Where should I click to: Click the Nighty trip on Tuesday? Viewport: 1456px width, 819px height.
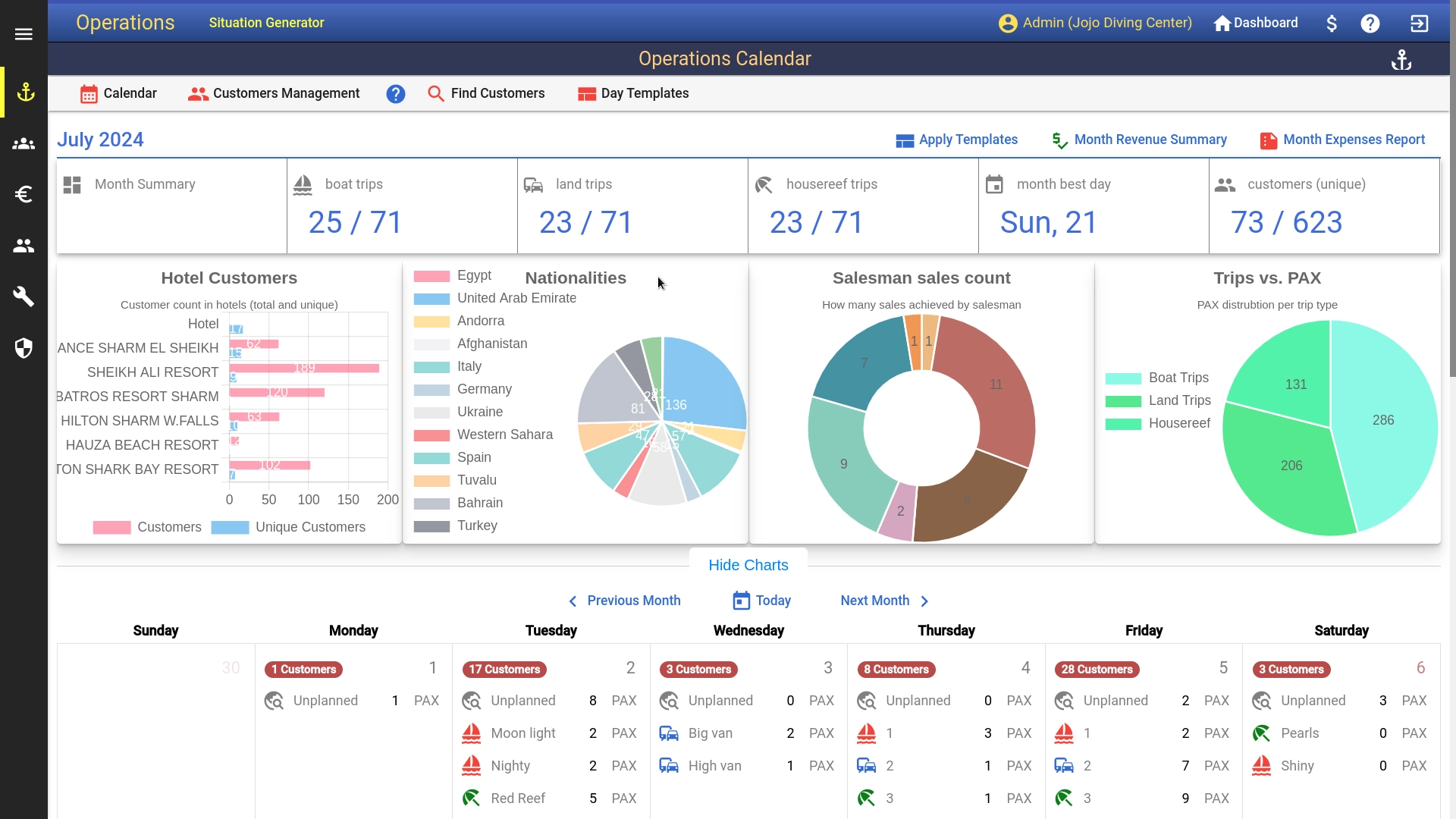click(x=550, y=767)
